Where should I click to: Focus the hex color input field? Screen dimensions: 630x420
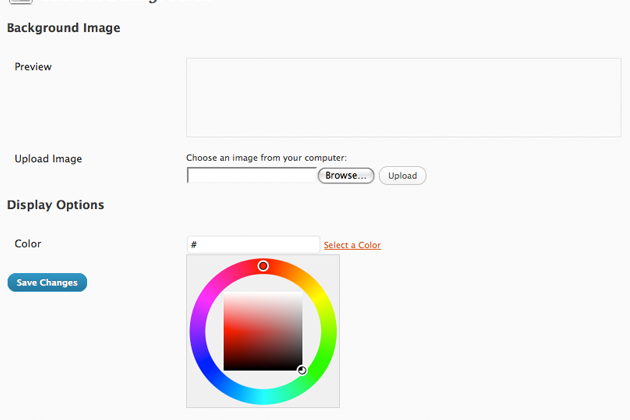click(x=253, y=244)
